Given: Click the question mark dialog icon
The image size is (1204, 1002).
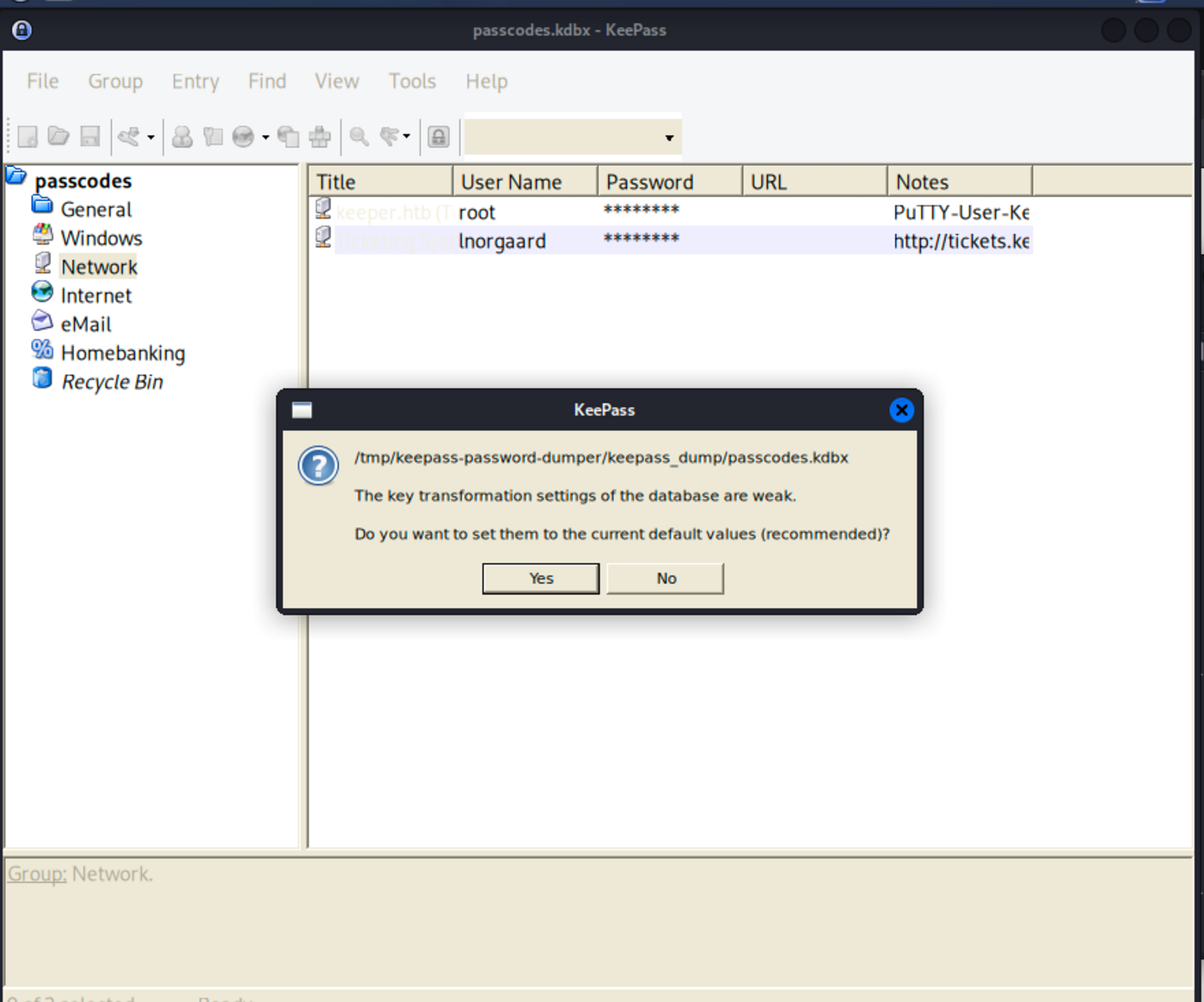Looking at the screenshot, I should (318, 466).
